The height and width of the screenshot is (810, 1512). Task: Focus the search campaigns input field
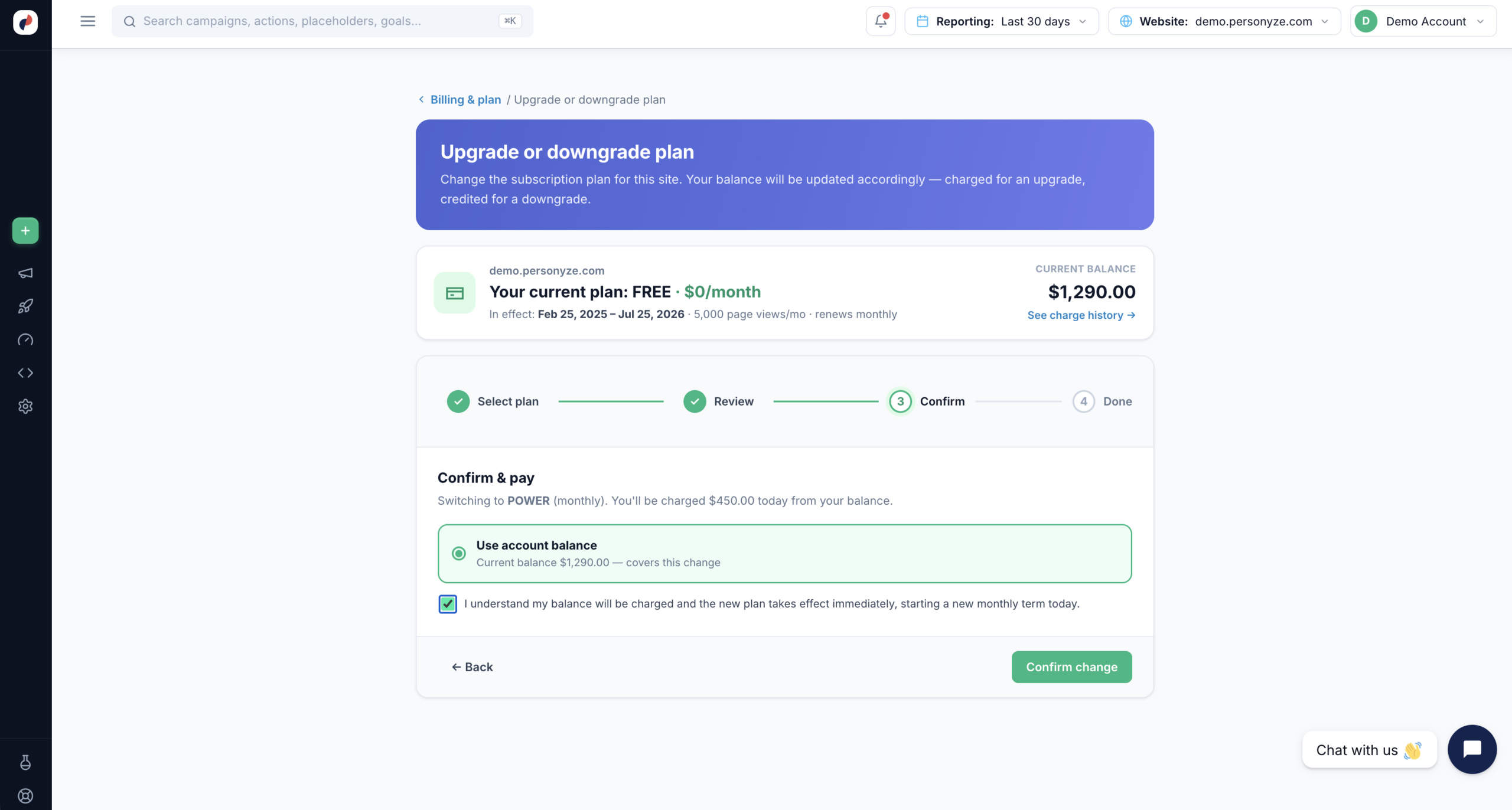[x=322, y=21]
